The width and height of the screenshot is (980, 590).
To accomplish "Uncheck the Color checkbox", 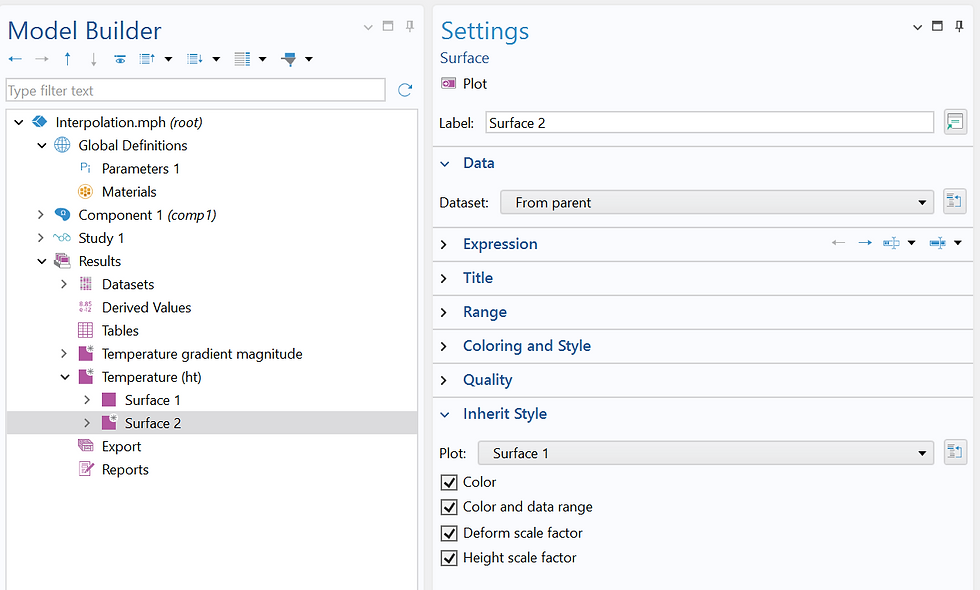I will (449, 482).
